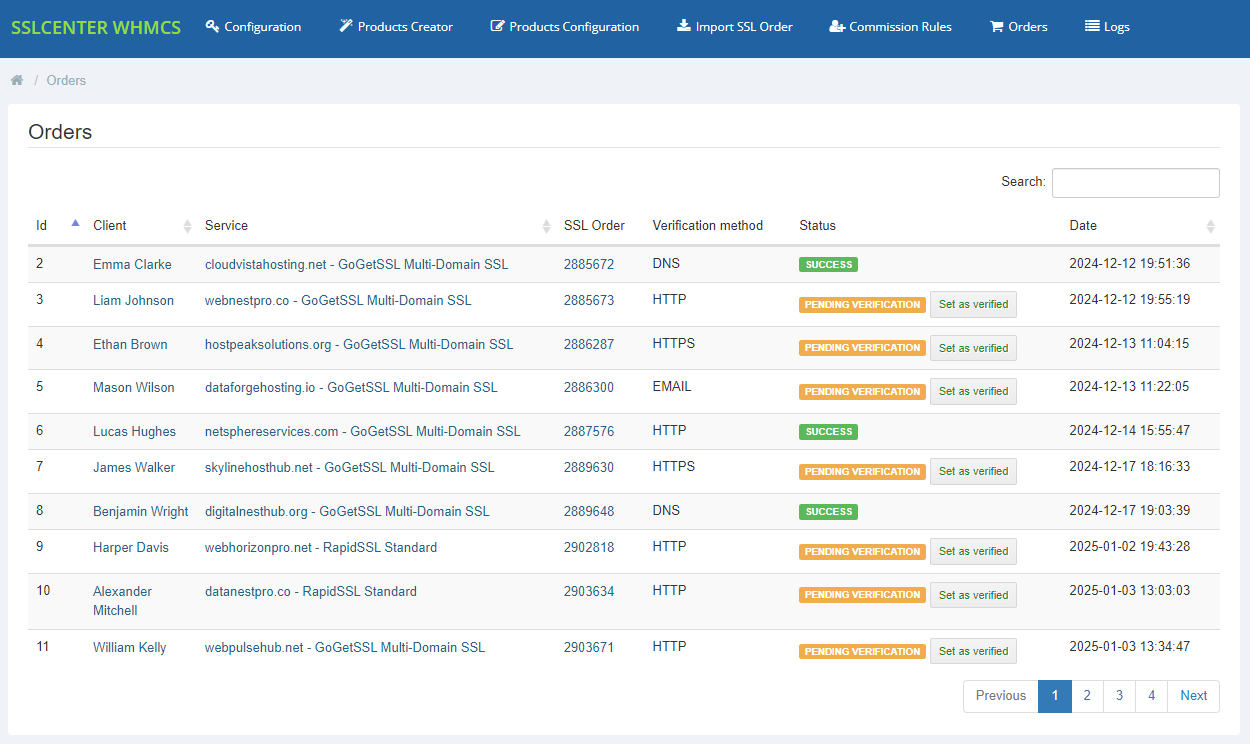Go to page 3 of orders
The width and height of the screenshot is (1250, 744).
[1119, 696]
